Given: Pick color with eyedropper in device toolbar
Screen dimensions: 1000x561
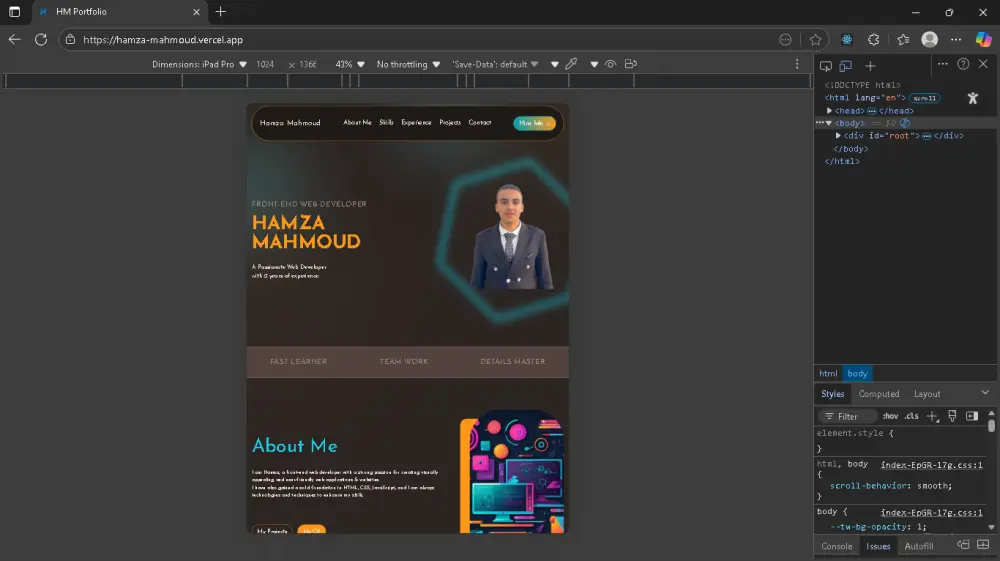Looking at the screenshot, I should click(x=571, y=64).
